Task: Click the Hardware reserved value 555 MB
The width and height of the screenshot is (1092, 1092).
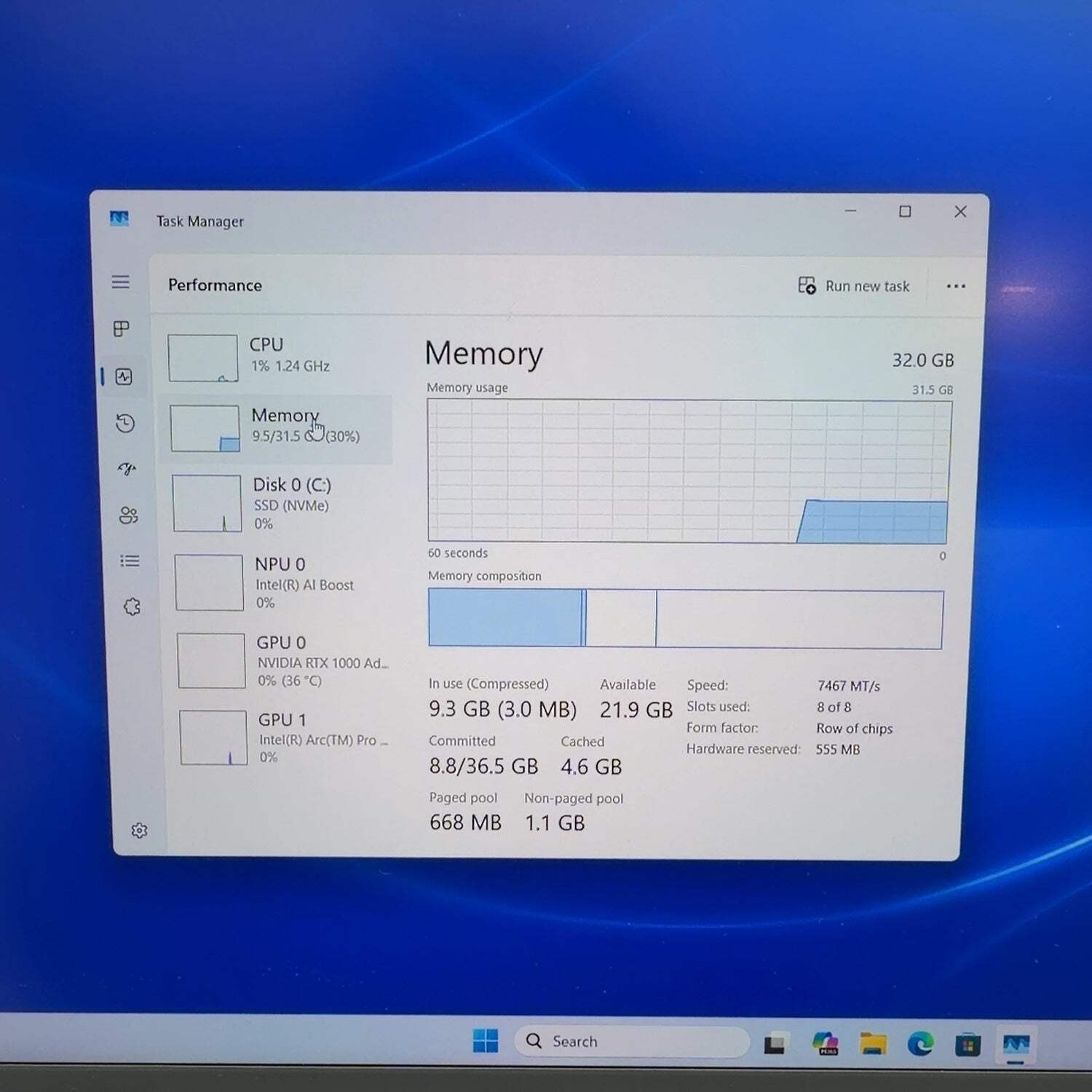Action: (x=838, y=749)
